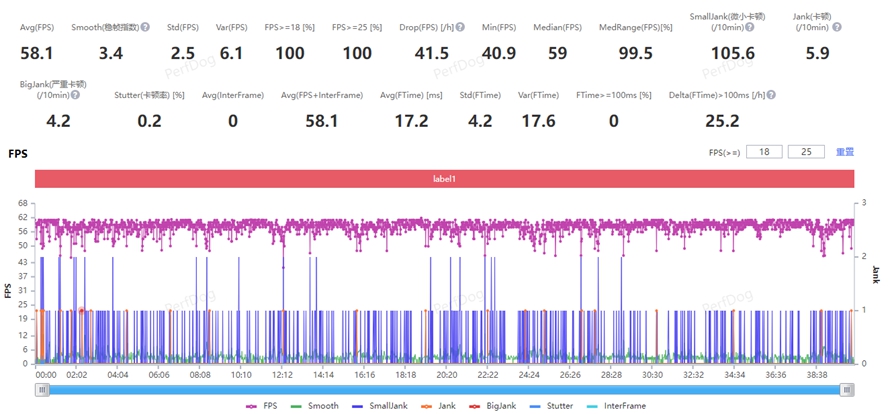Click the 20:20 mark on time axis
The width and height of the screenshot is (890, 414).
pos(447,374)
